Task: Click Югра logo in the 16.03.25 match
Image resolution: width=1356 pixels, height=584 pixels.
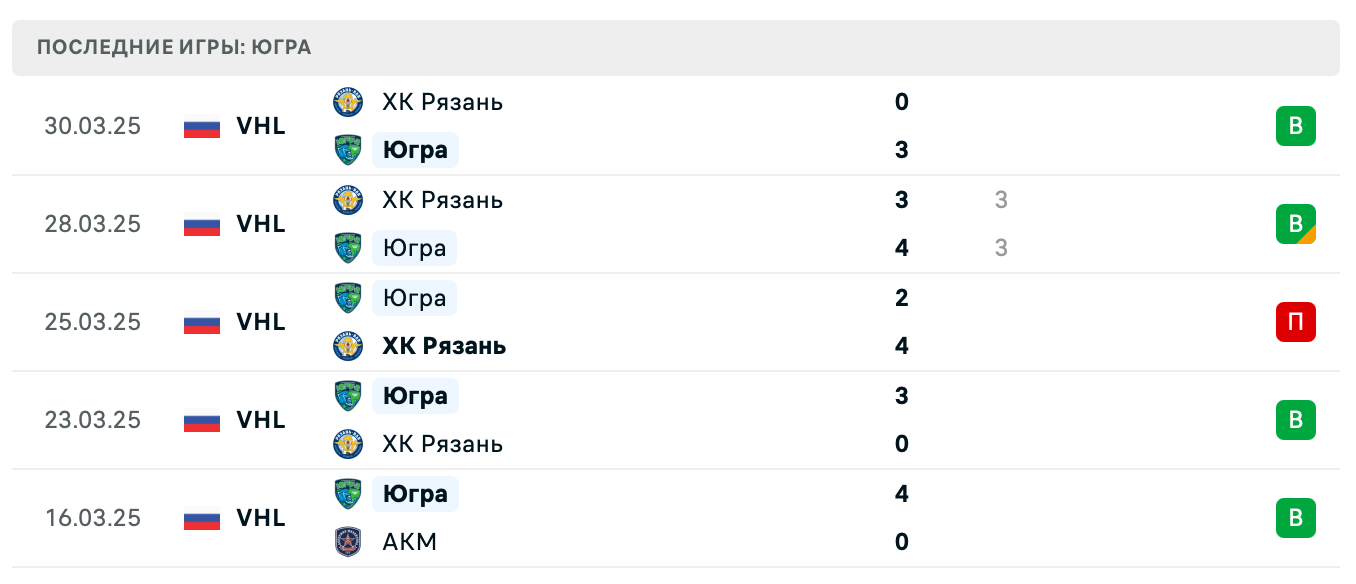Action: [348, 494]
